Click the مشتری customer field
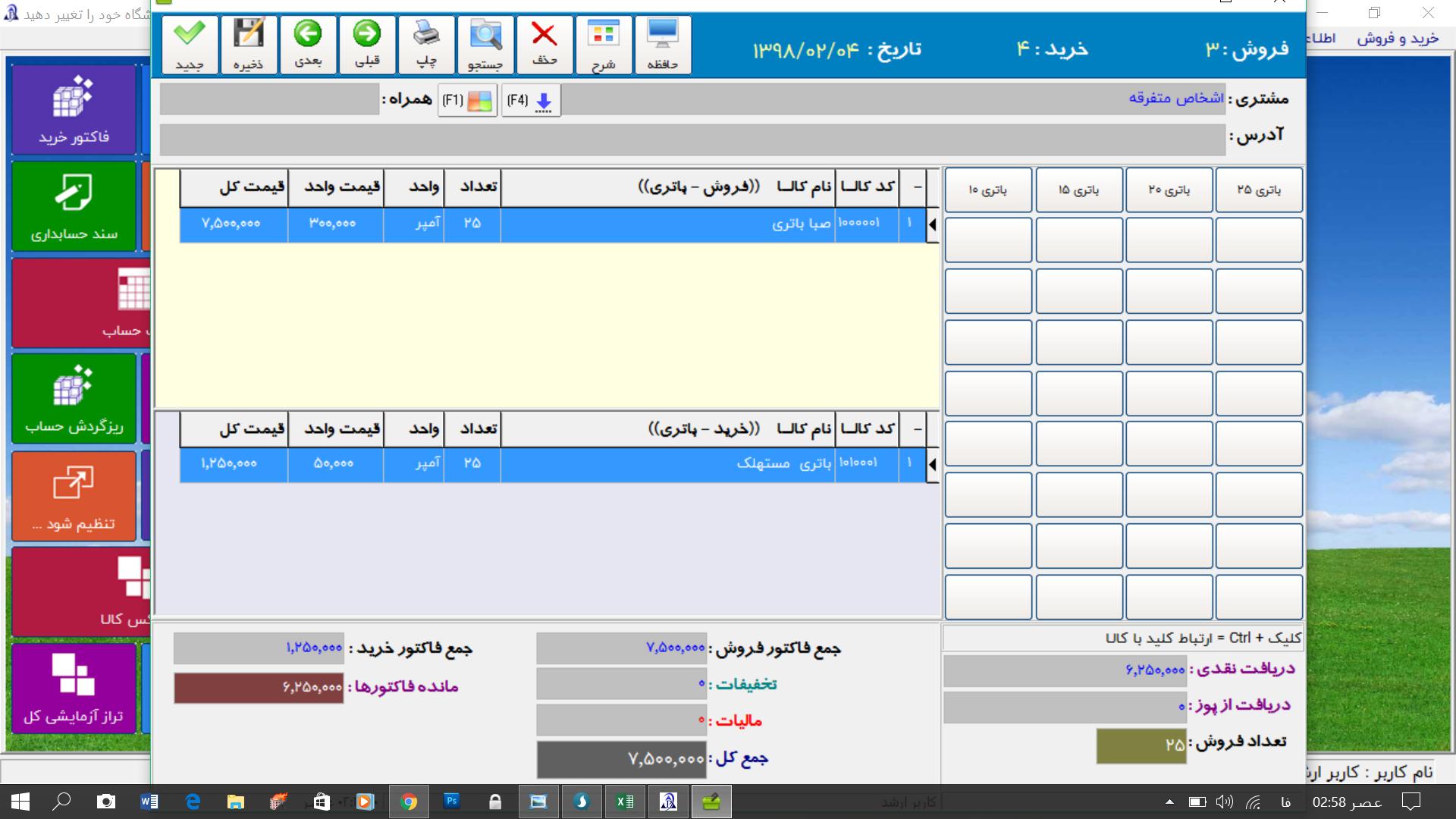 pyautogui.click(x=894, y=99)
